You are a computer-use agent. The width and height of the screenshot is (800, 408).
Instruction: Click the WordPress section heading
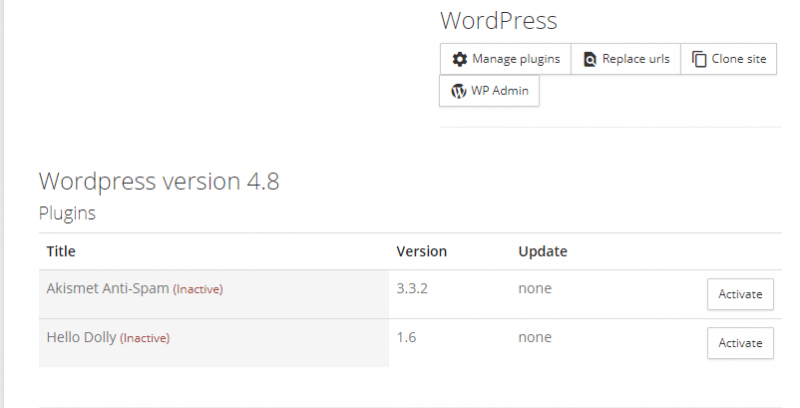coord(499,21)
